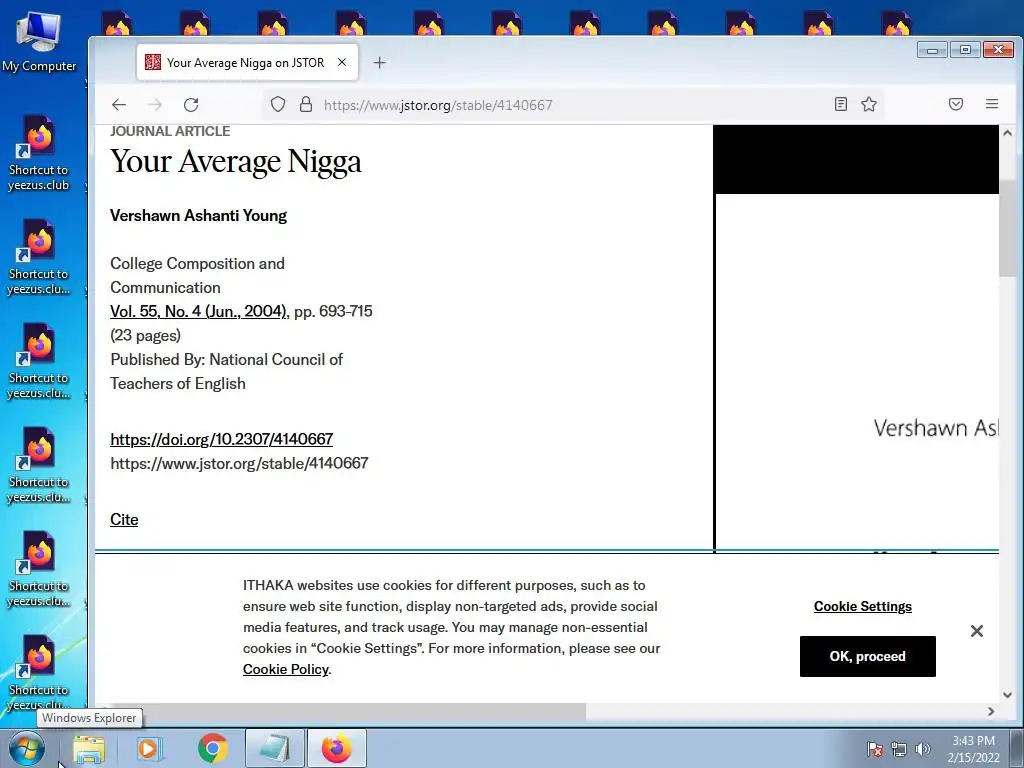
Task: Open Windows Explorer from the taskbar
Action: pyautogui.click(x=89, y=749)
